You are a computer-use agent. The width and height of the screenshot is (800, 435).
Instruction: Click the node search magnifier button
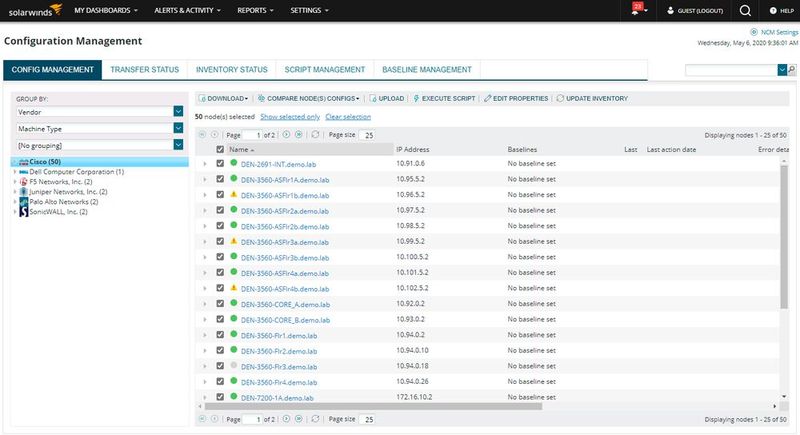pyautogui.click(x=792, y=69)
